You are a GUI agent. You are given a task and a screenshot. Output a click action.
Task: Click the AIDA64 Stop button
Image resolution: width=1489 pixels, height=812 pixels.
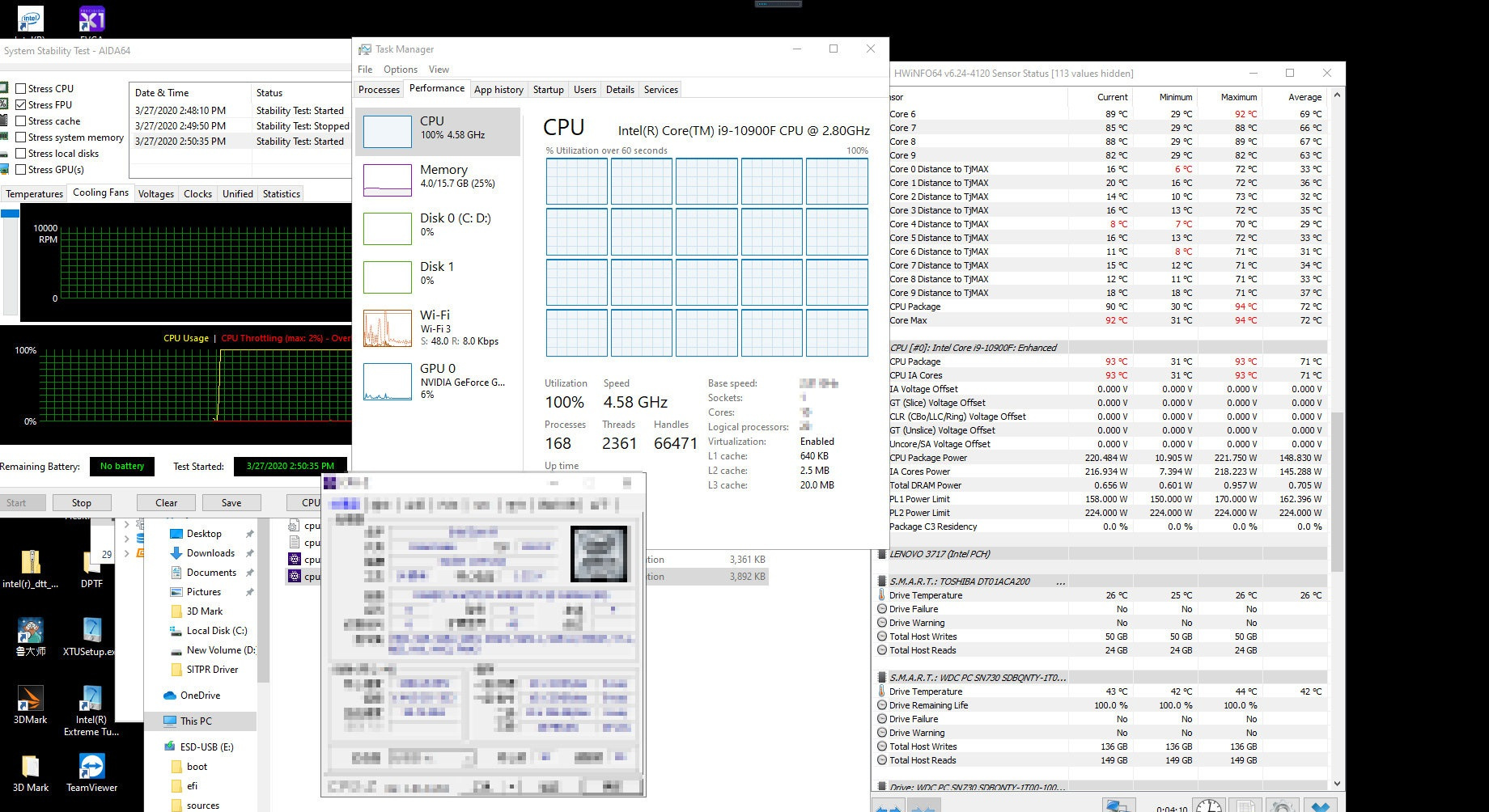[82, 502]
